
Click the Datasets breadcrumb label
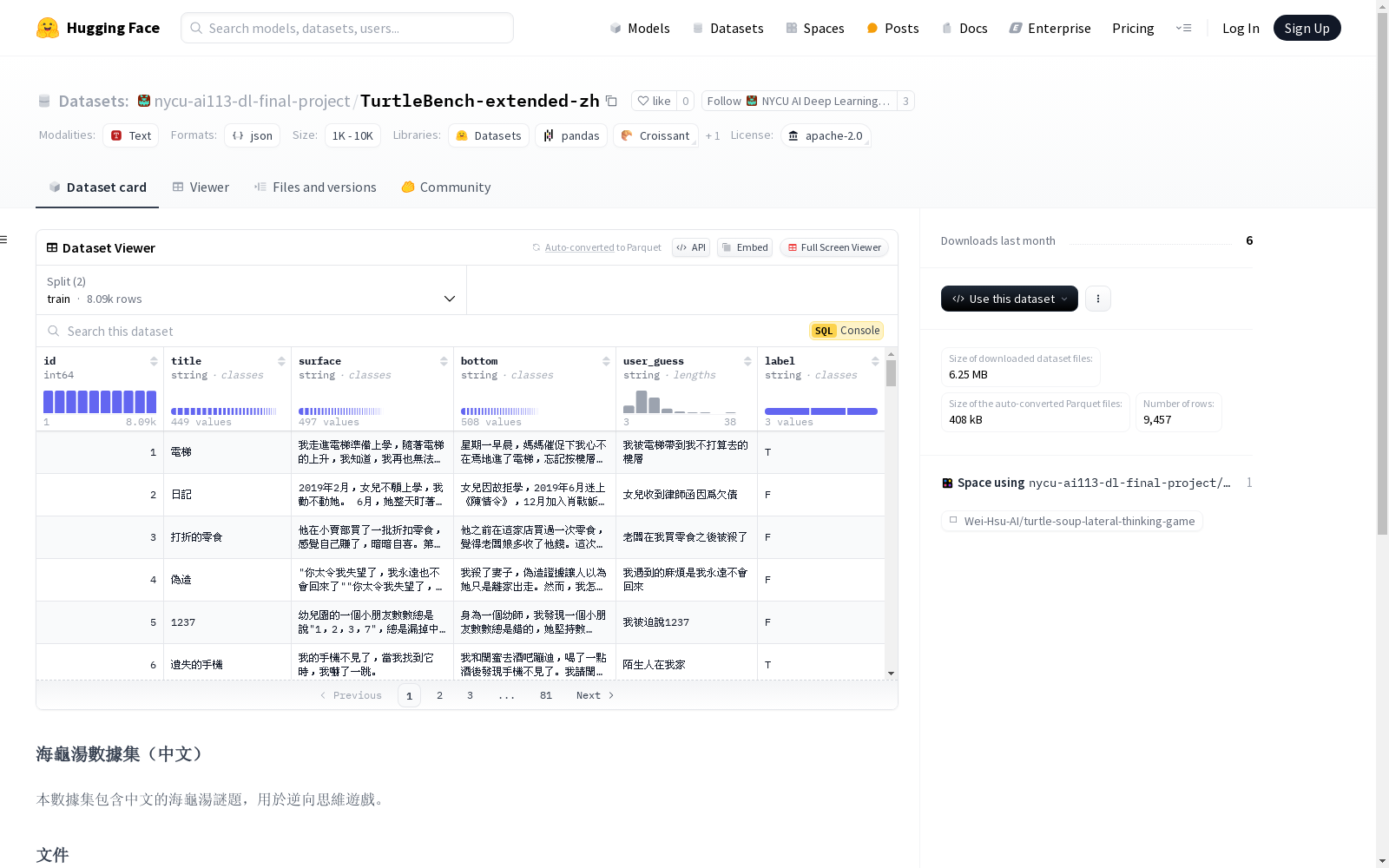[94, 101]
